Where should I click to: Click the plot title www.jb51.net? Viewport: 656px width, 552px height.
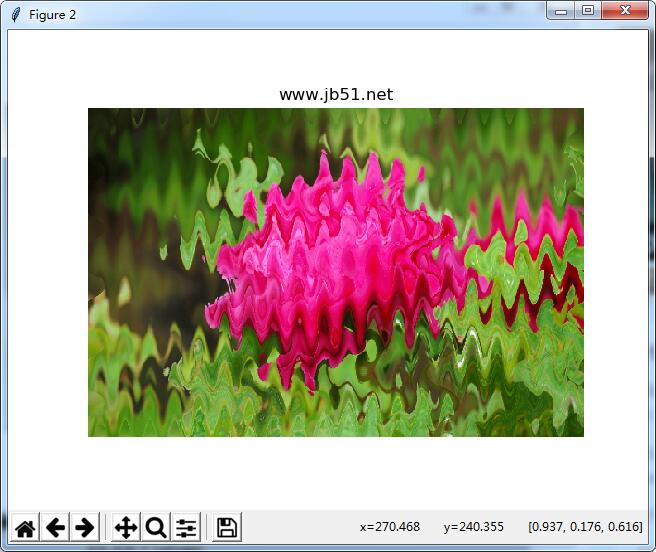pyautogui.click(x=336, y=95)
